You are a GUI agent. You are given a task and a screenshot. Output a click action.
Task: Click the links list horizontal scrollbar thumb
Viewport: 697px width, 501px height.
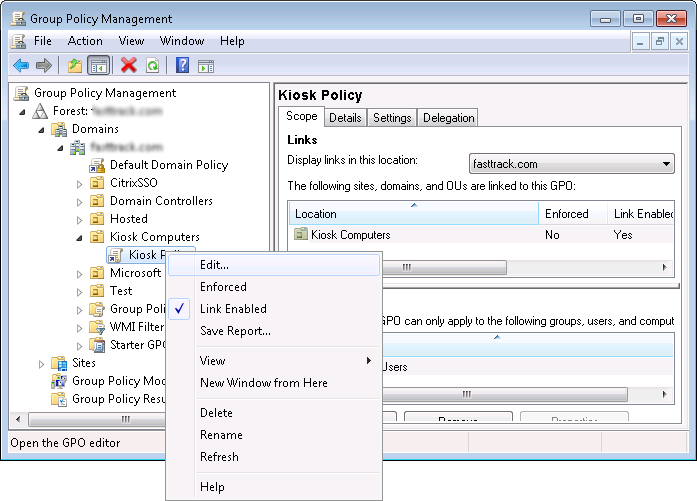(x=444, y=267)
